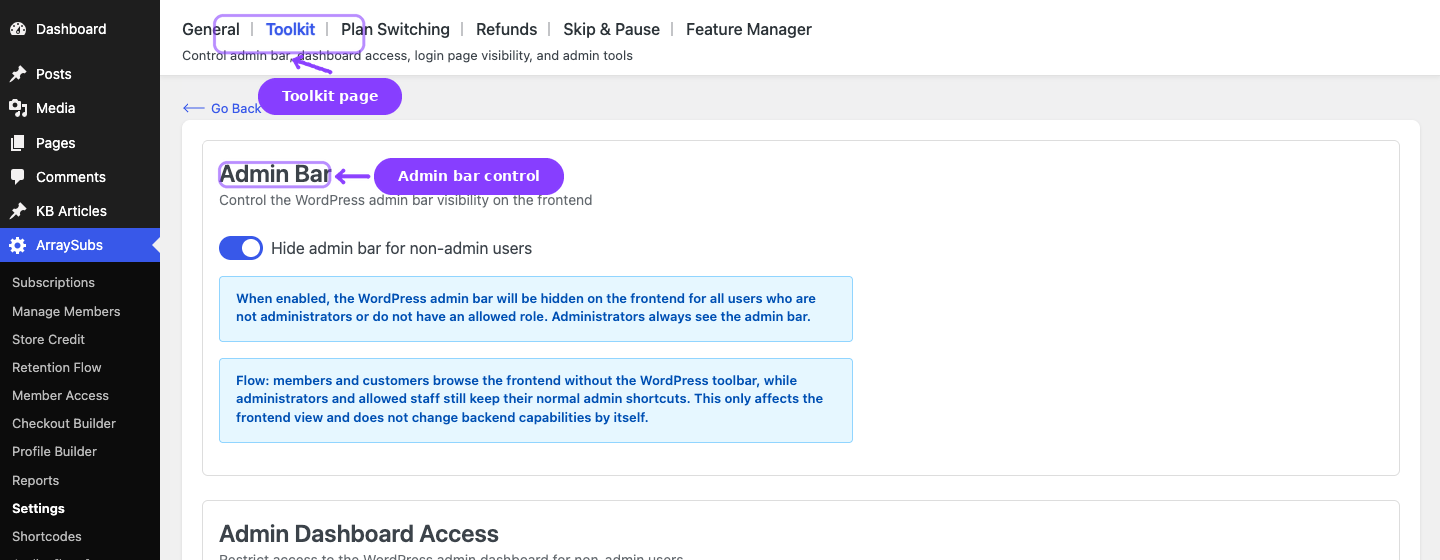Open Member Access submenu link
Image resolution: width=1440 pixels, height=560 pixels.
point(60,395)
